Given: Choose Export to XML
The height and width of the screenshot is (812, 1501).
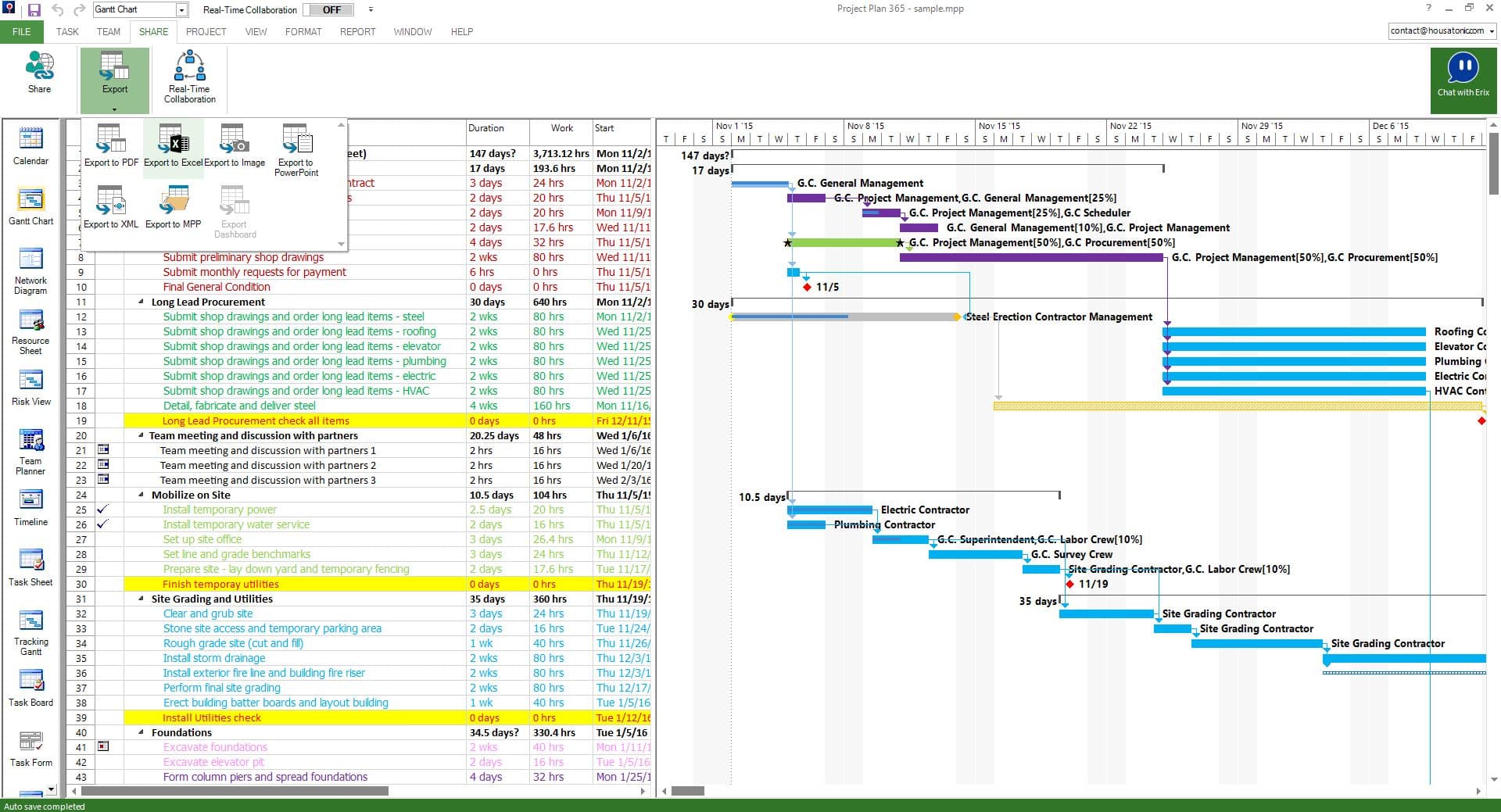Looking at the screenshot, I should (111, 207).
